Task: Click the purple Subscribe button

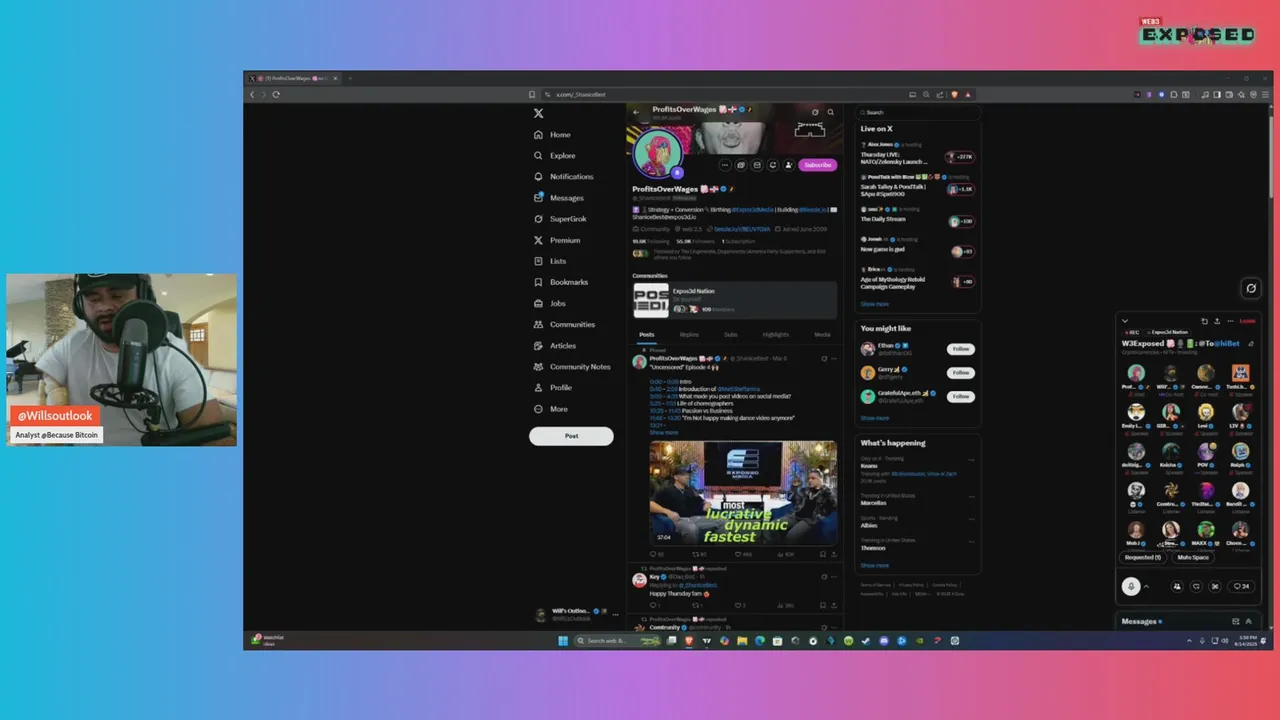Action: (x=818, y=165)
